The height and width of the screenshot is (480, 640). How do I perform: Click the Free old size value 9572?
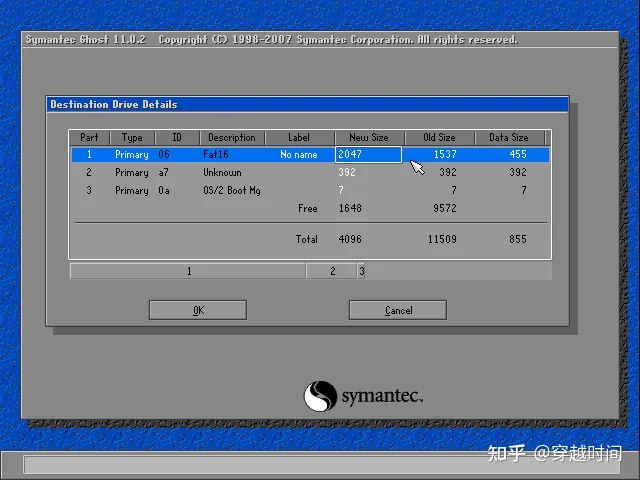click(x=445, y=209)
